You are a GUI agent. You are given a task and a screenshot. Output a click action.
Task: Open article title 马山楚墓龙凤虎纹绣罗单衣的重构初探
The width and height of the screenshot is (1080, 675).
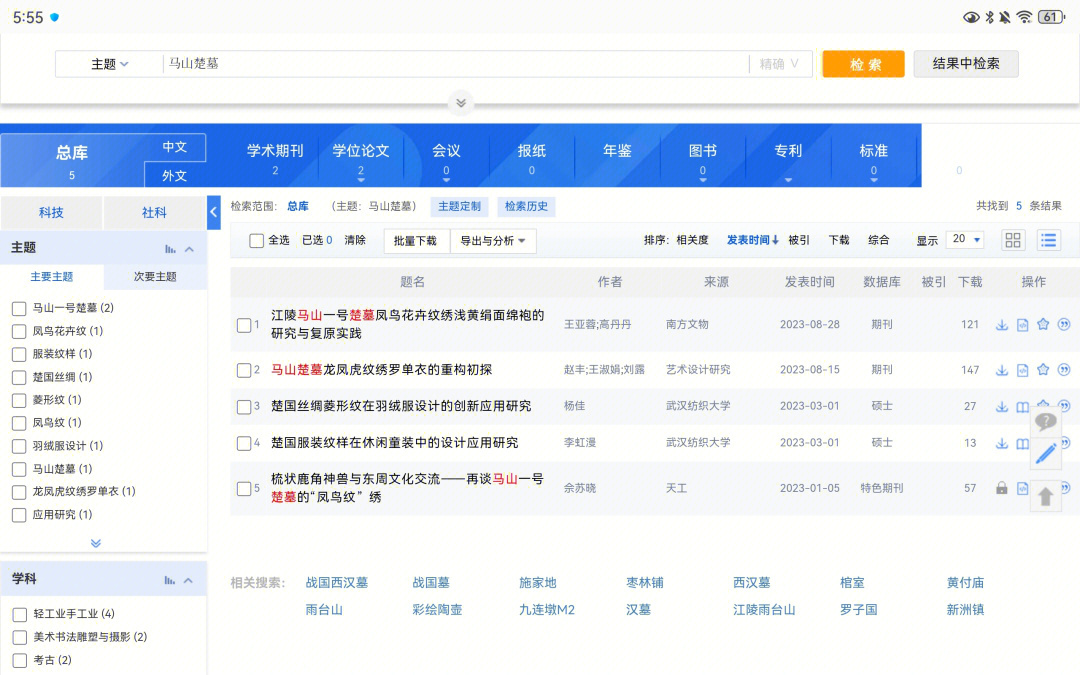click(x=382, y=370)
